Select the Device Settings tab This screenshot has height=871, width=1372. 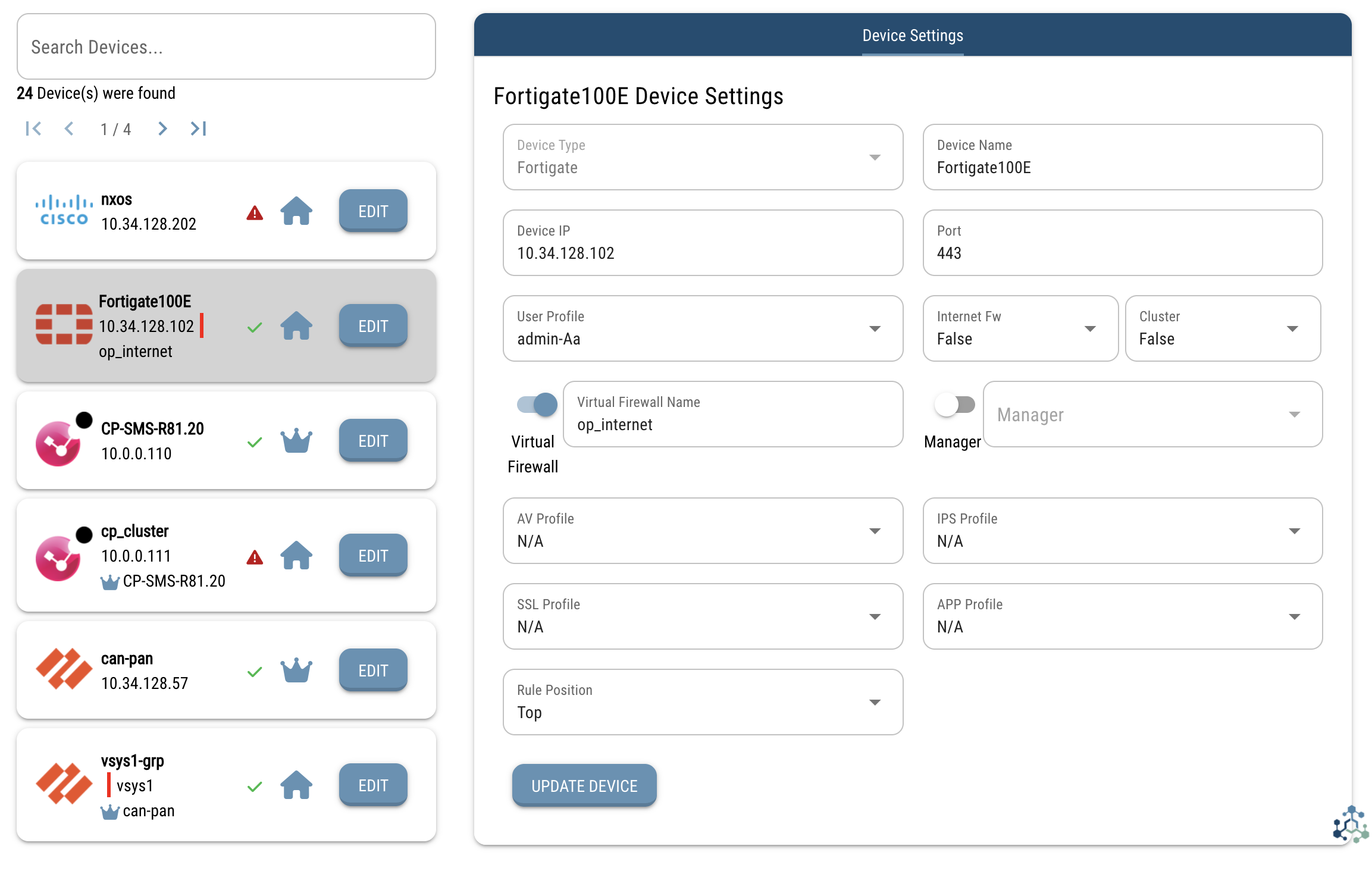click(913, 36)
